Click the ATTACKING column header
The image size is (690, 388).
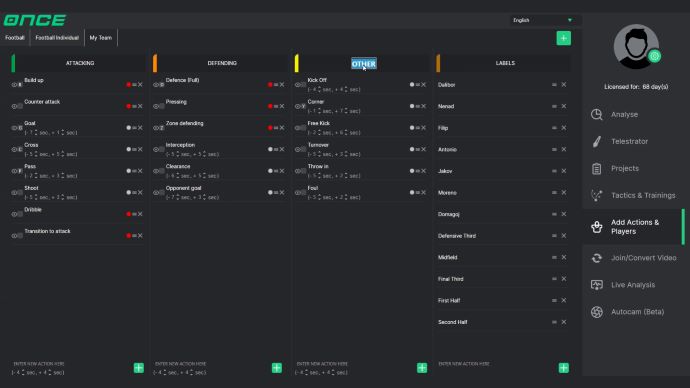(80, 63)
